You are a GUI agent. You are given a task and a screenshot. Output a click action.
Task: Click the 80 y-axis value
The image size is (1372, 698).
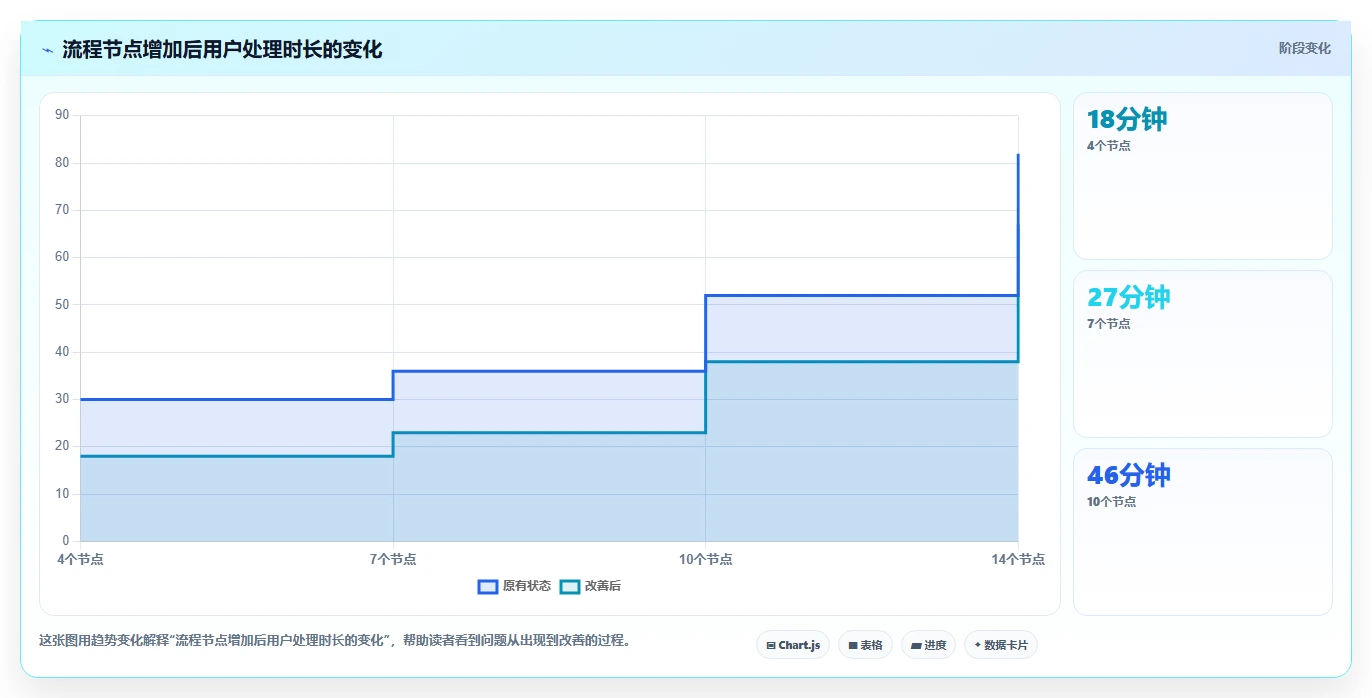coord(62,162)
